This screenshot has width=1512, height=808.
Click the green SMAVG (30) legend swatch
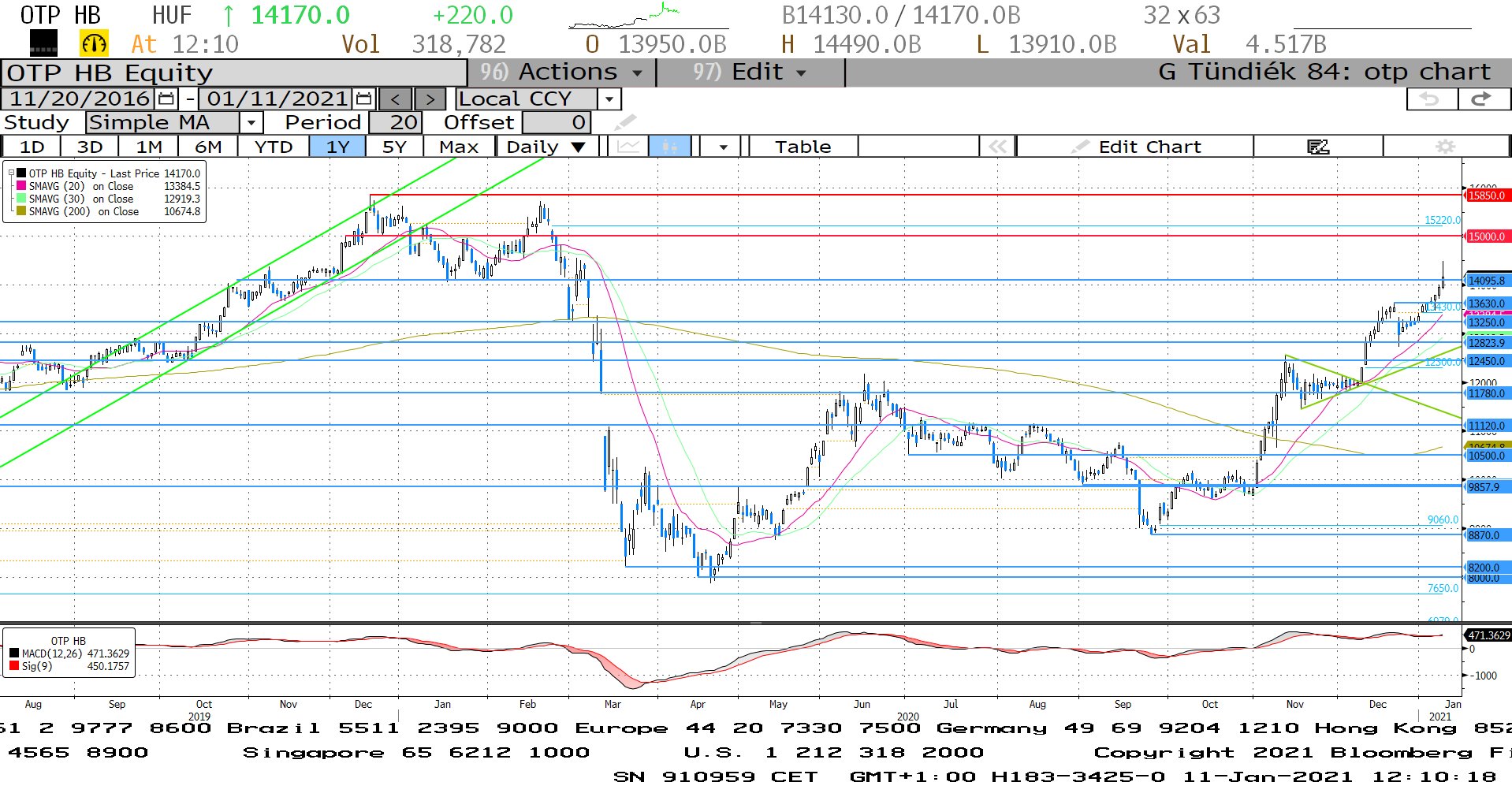pyautogui.click(x=21, y=199)
